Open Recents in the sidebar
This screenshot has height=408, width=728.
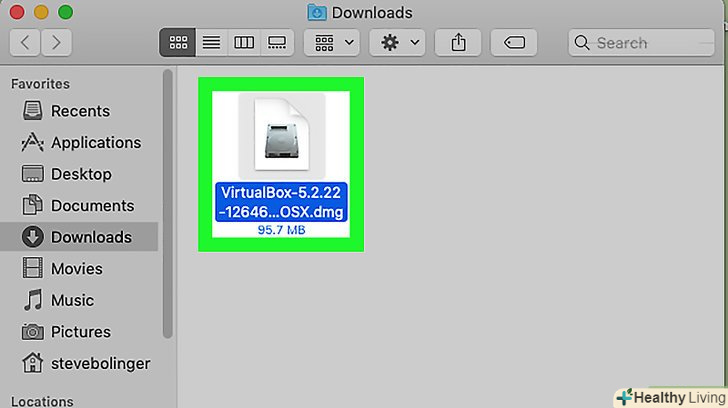click(x=80, y=111)
